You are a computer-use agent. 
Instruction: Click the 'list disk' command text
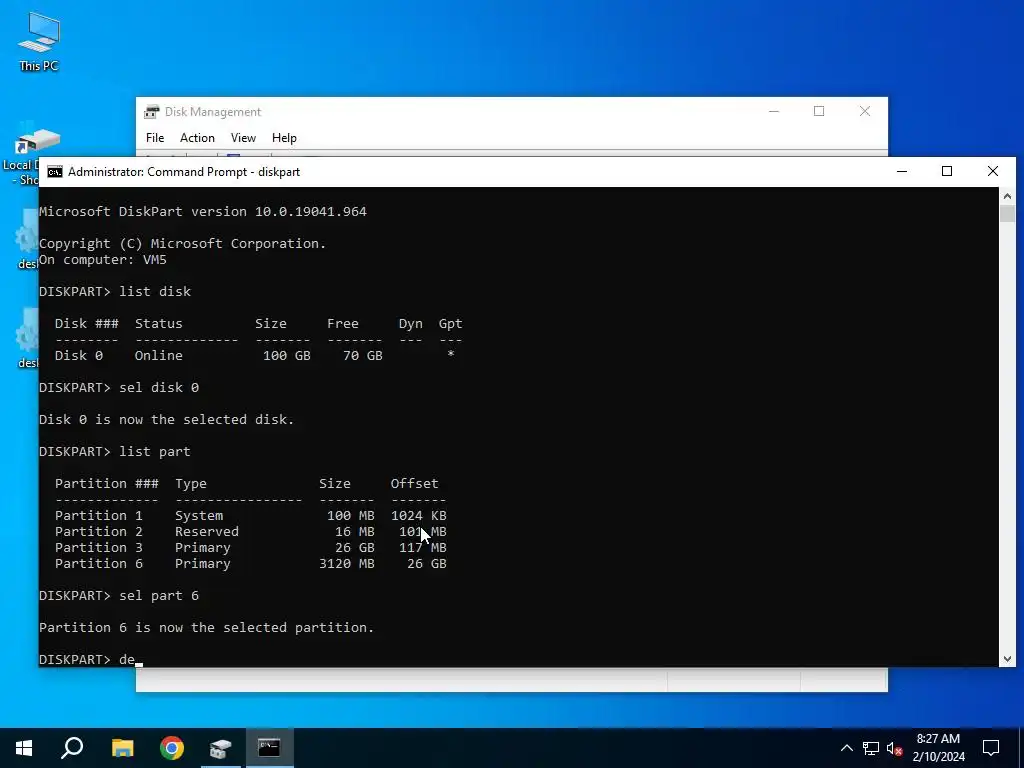tap(155, 291)
